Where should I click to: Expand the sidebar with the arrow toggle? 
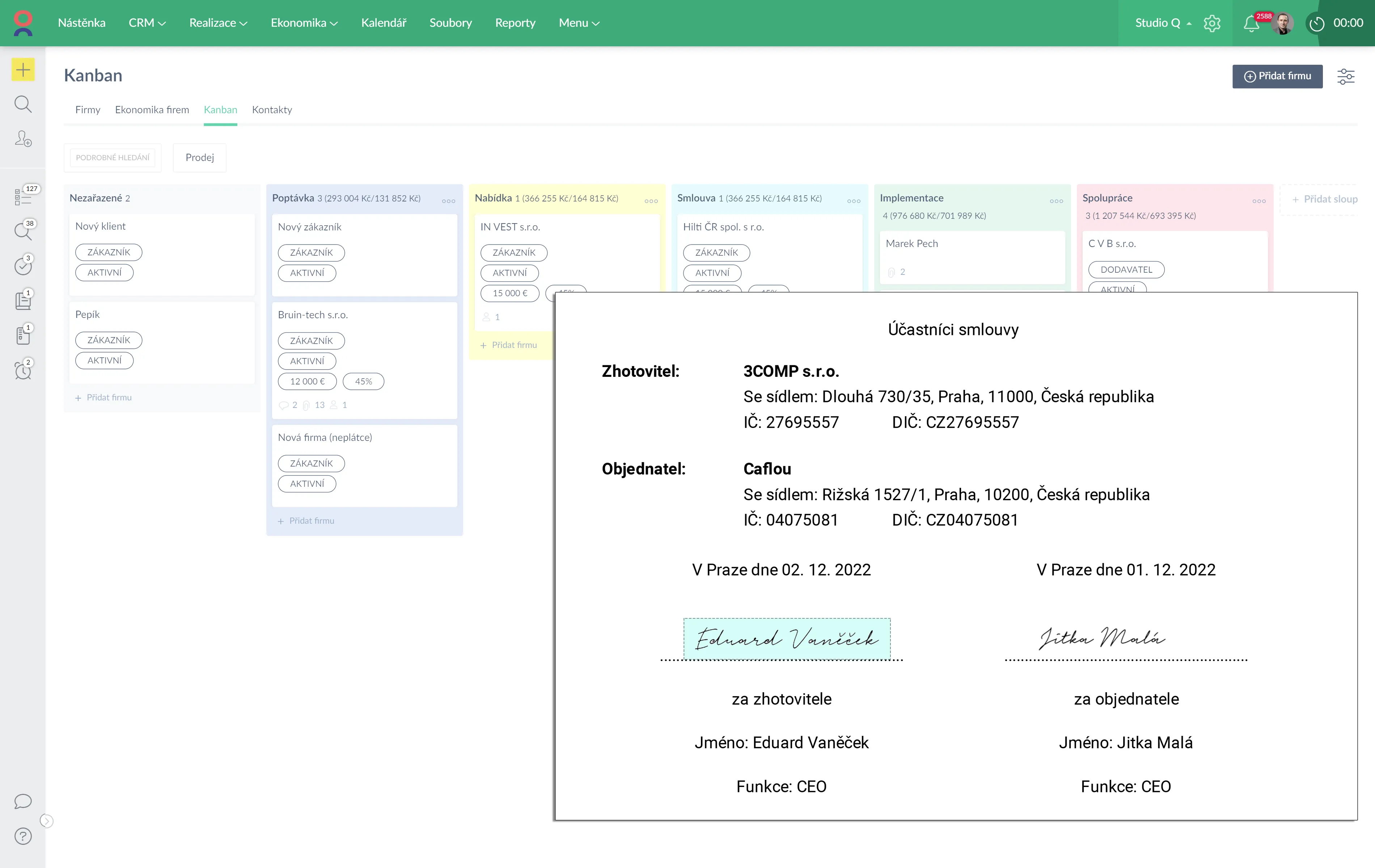[x=47, y=821]
